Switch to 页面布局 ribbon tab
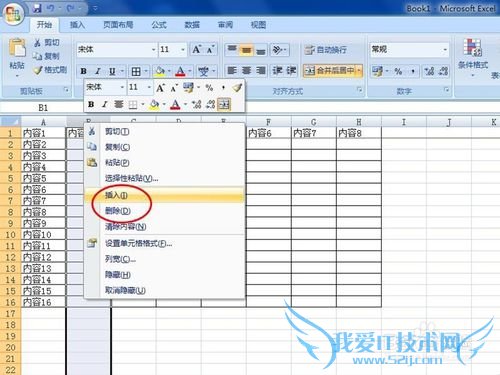The height and width of the screenshot is (375, 500). click(118, 25)
